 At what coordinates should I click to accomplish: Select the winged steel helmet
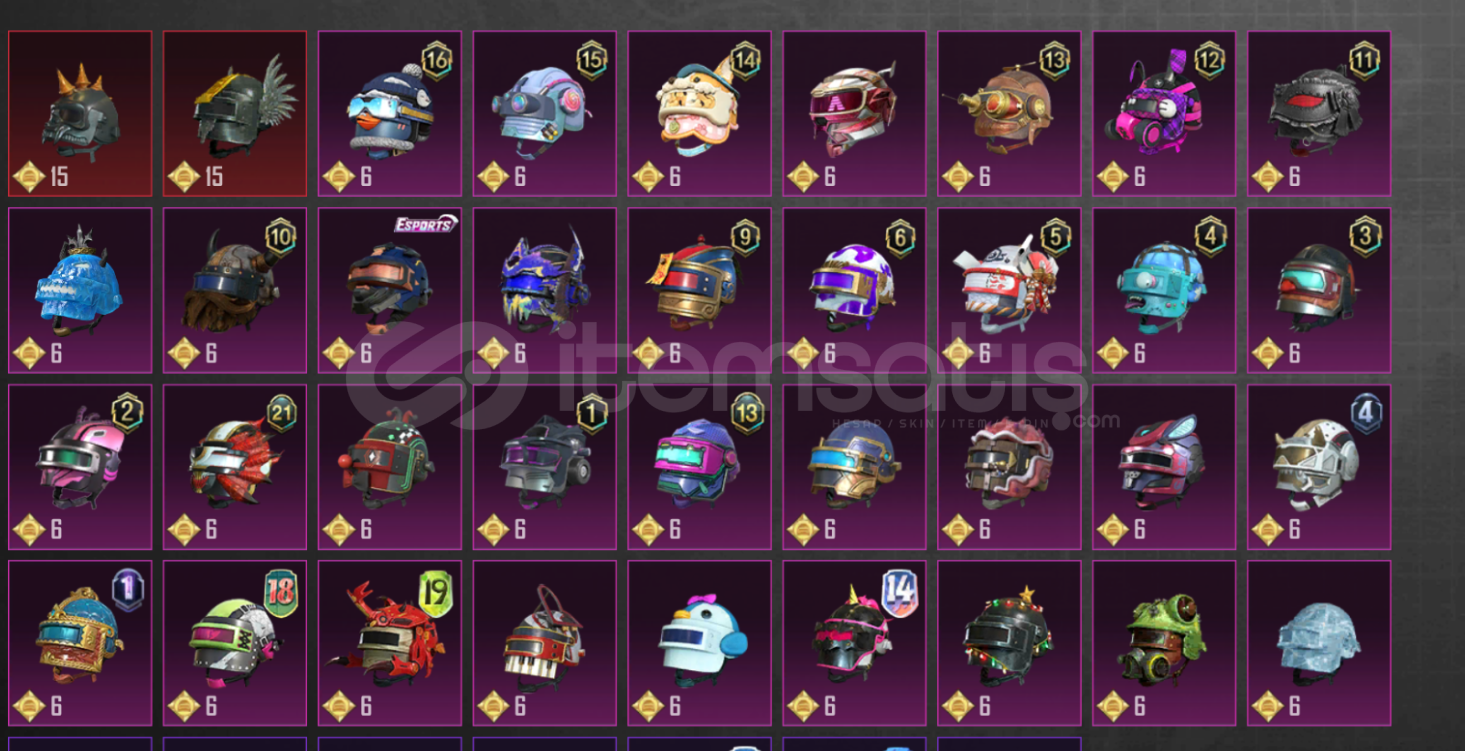[235, 114]
